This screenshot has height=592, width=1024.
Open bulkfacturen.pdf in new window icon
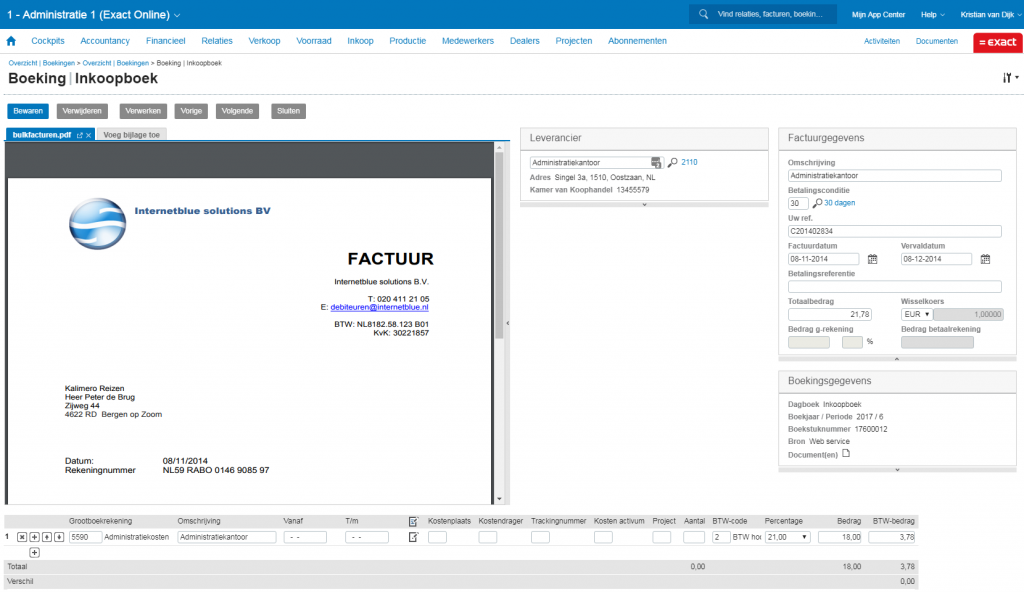pos(80,135)
